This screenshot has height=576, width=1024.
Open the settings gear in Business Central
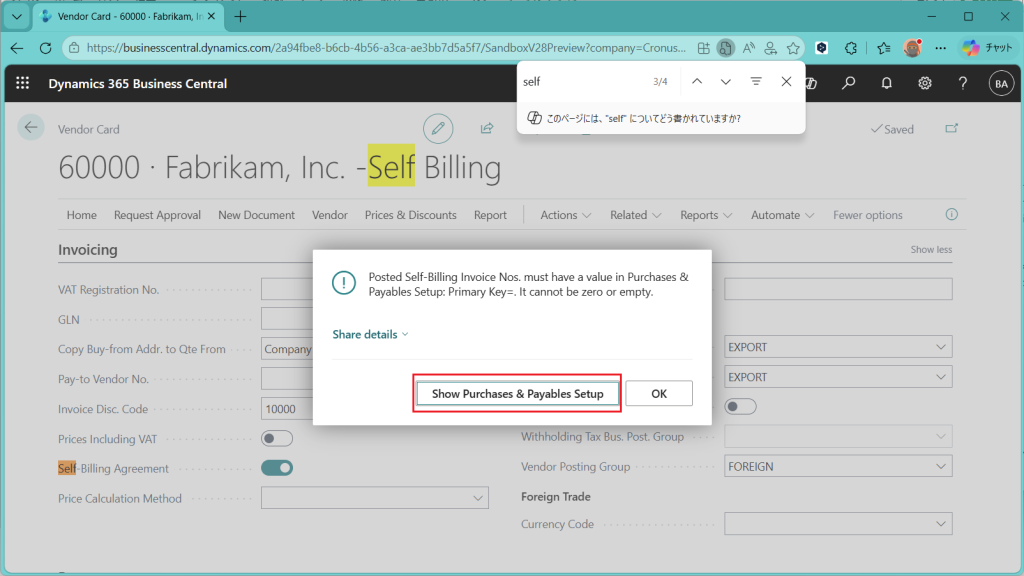click(925, 84)
